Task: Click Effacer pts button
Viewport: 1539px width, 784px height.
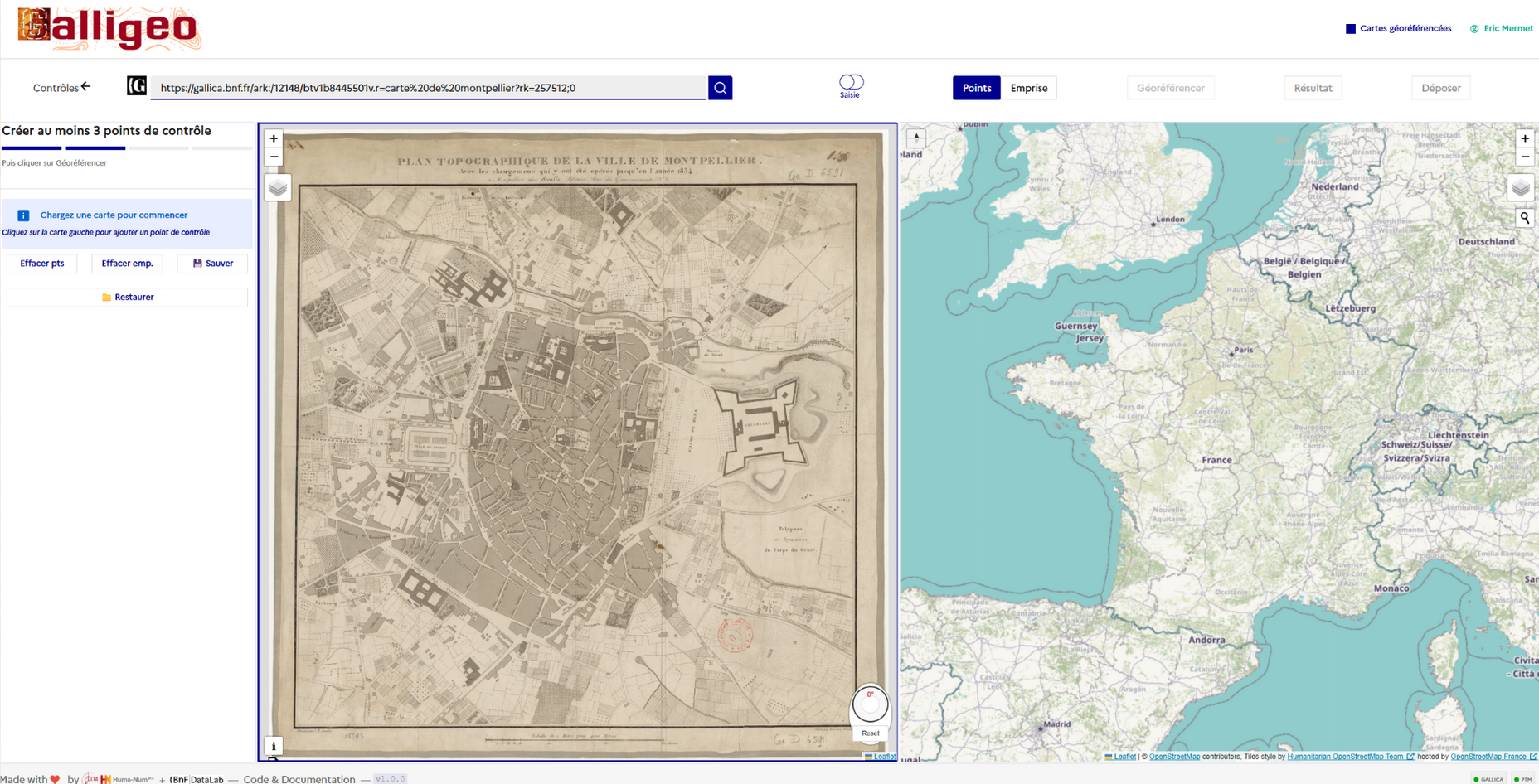Action: [x=42, y=264]
